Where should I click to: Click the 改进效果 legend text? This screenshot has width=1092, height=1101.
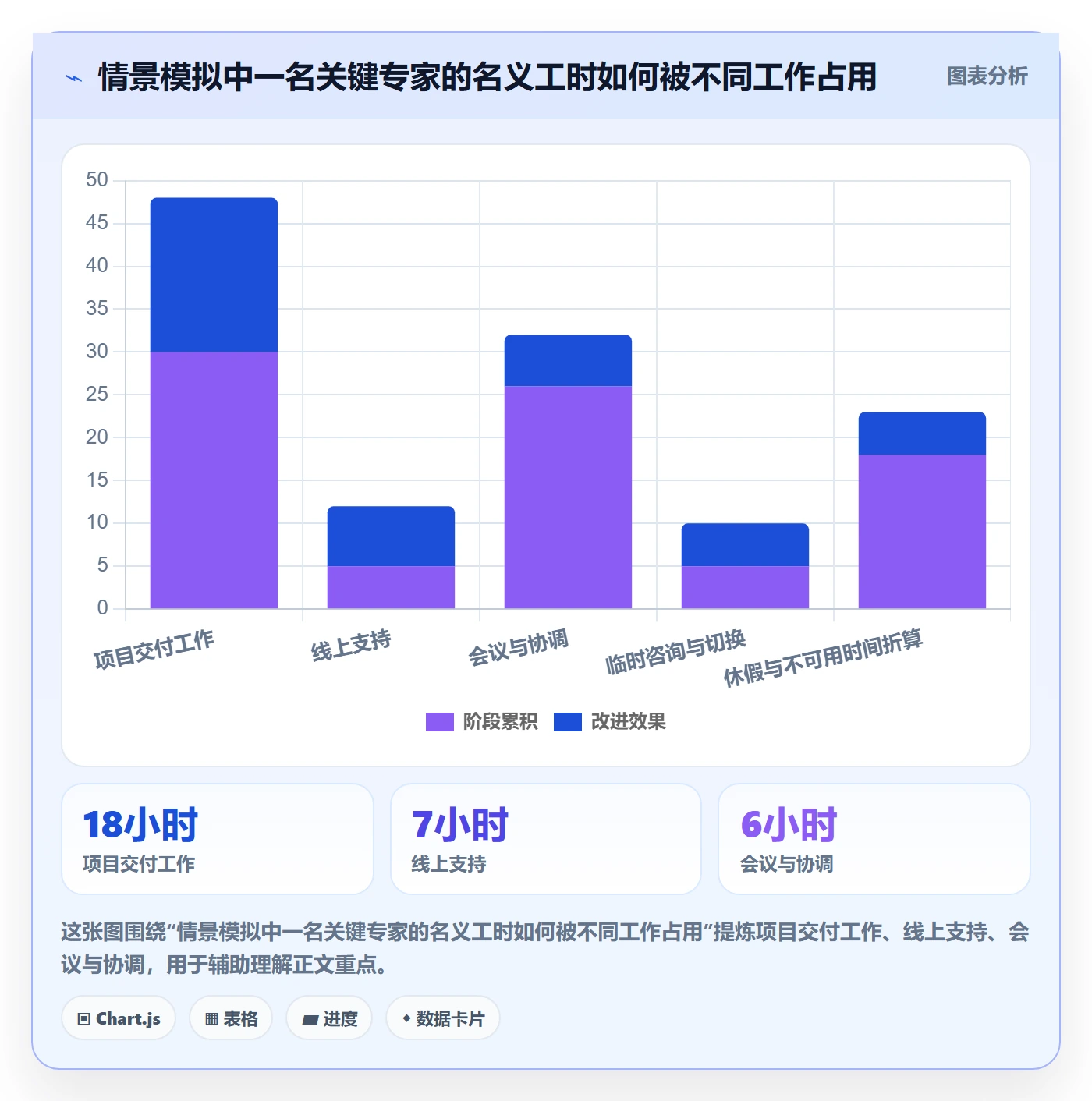pyautogui.click(x=628, y=722)
